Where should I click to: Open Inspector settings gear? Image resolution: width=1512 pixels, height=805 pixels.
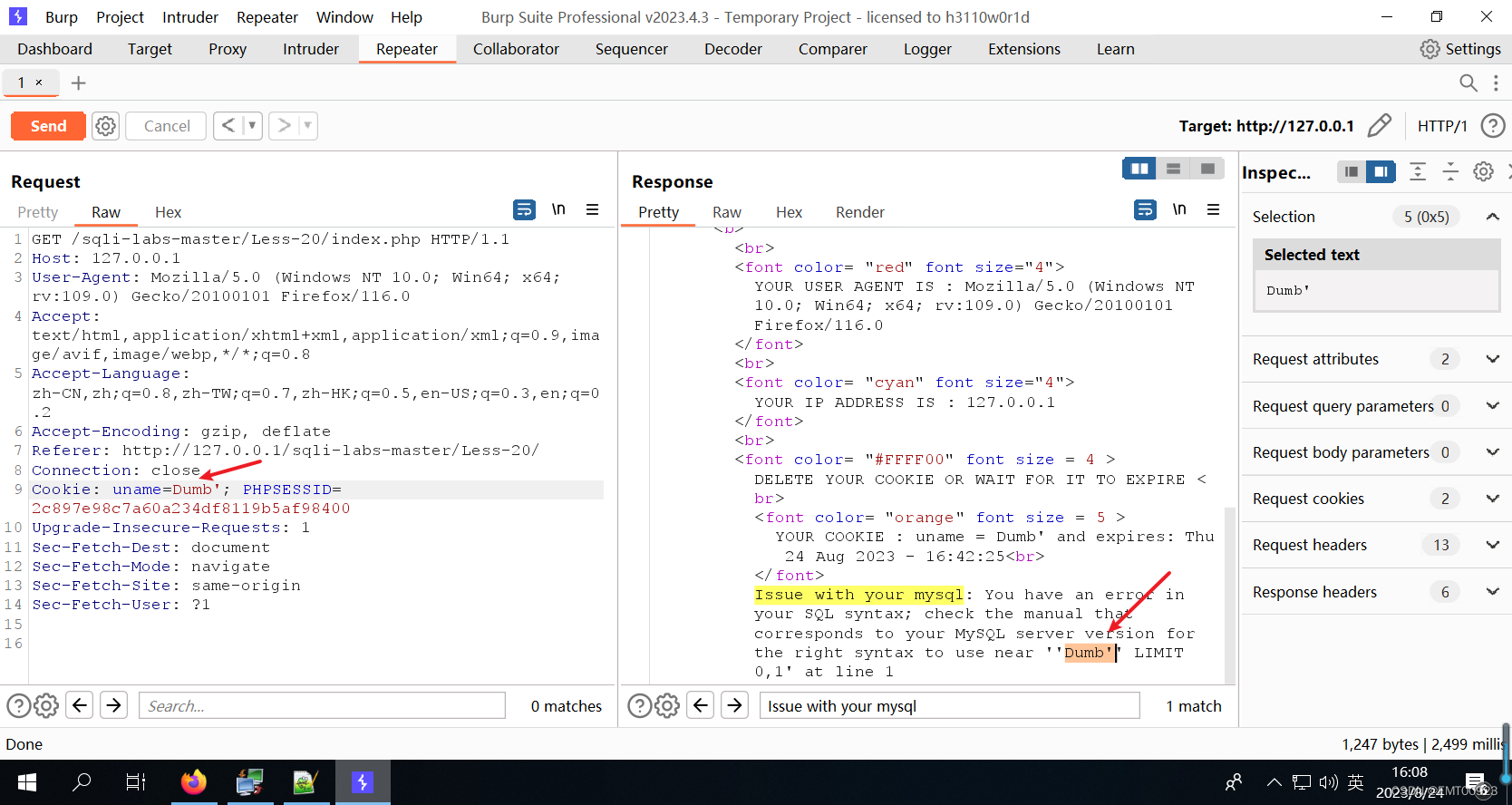[x=1483, y=171]
